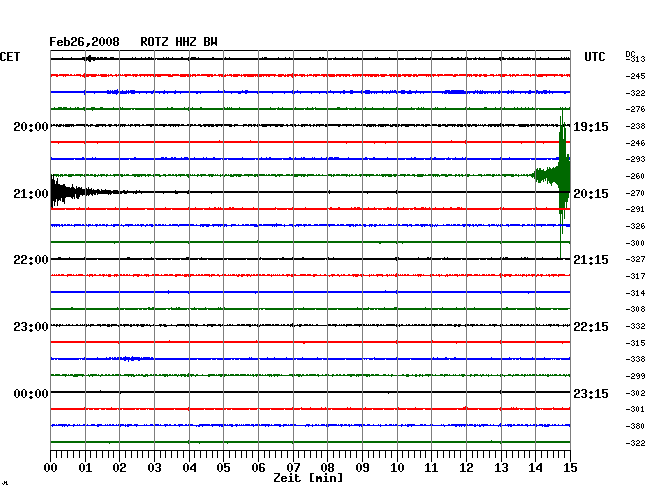Click minute tick label 05
Screen dimensions: 650x494
point(223,468)
